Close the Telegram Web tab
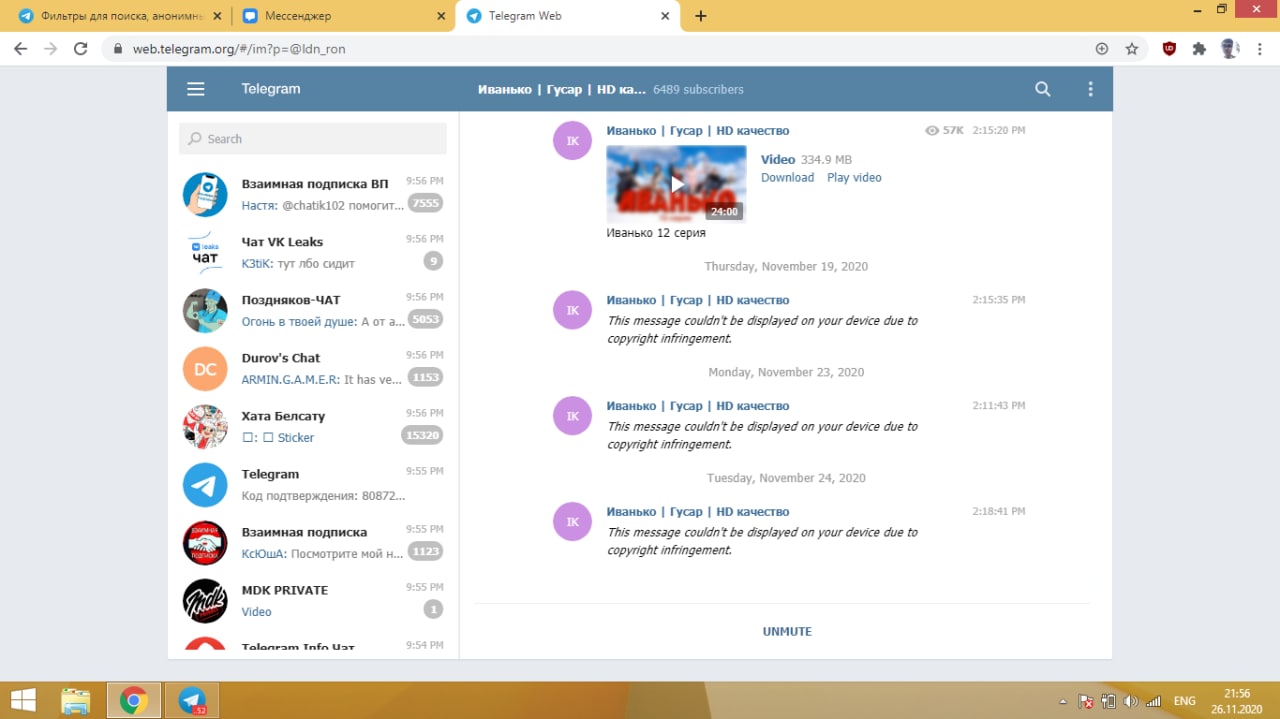 (665, 16)
